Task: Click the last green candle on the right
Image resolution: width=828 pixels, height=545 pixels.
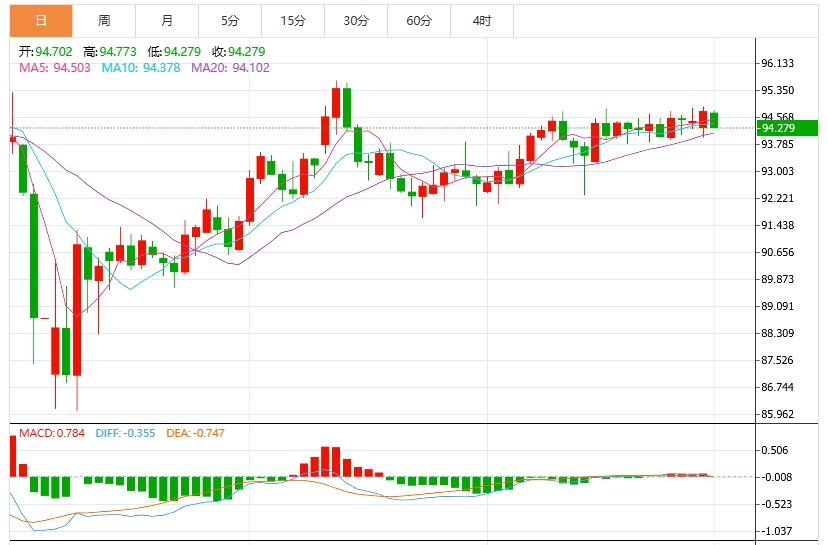Action: (714, 120)
